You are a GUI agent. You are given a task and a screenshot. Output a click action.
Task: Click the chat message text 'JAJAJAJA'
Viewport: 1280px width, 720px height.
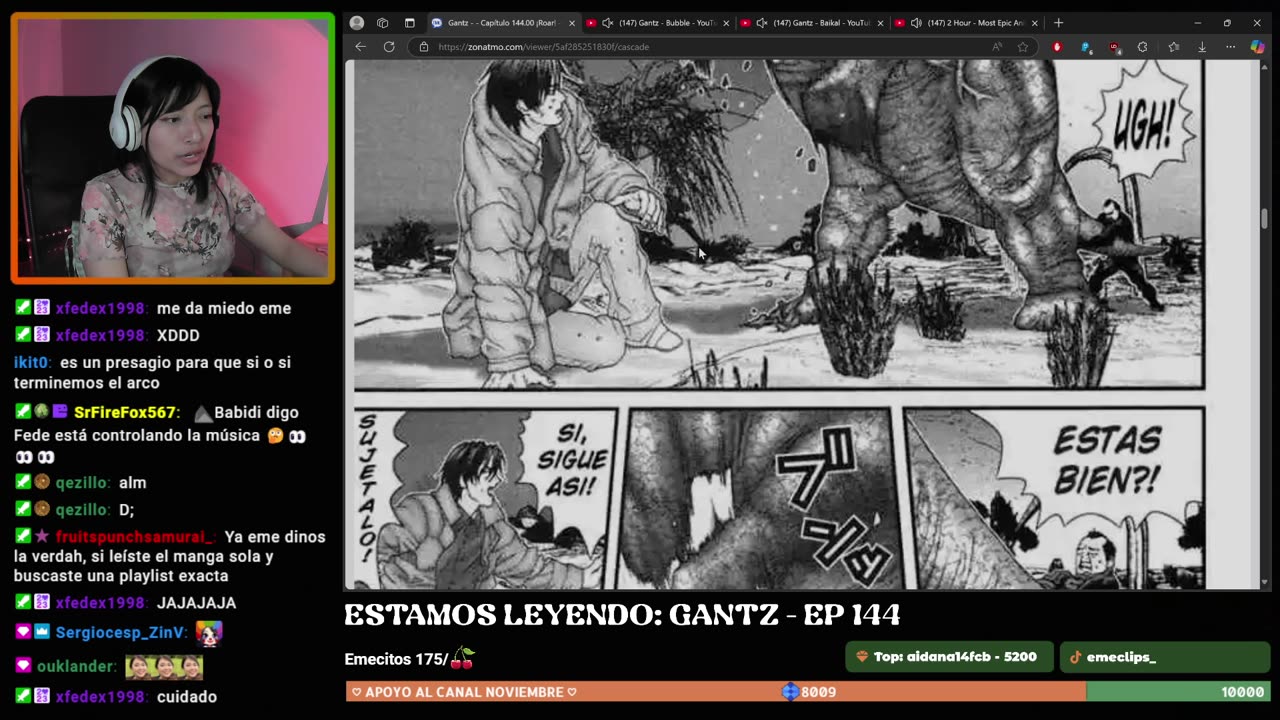(x=196, y=603)
